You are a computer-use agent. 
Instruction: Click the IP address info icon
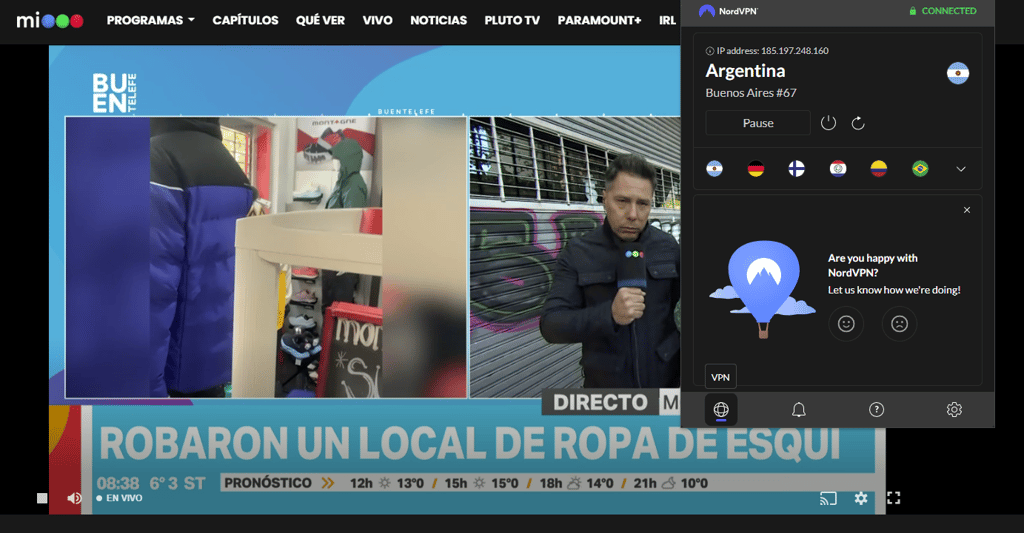point(710,51)
